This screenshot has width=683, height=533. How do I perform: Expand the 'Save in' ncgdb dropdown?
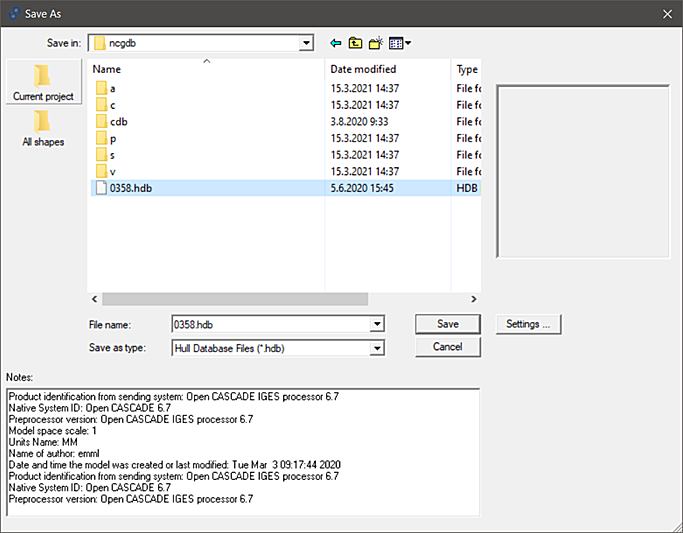point(306,43)
